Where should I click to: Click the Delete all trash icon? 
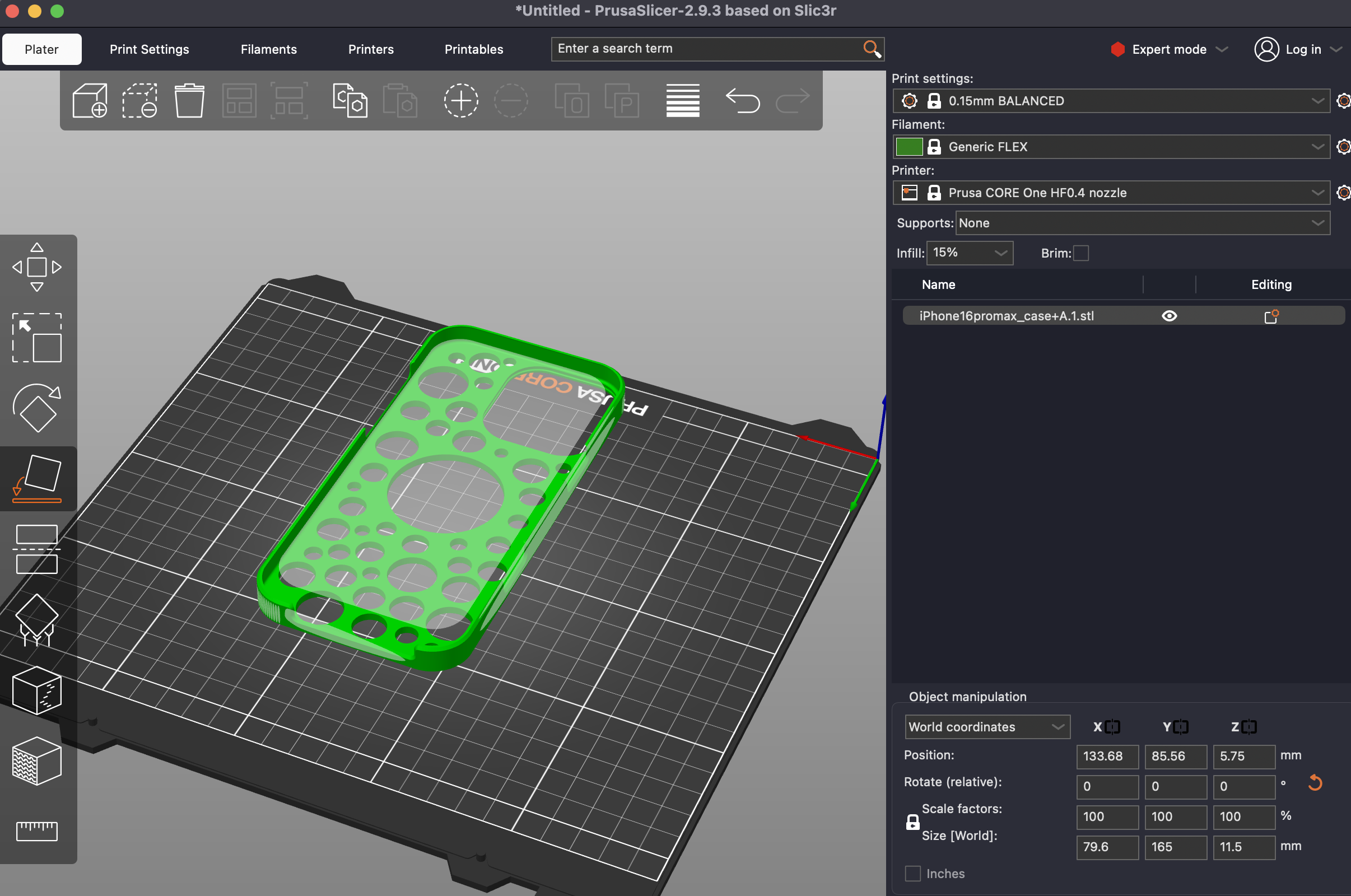[189, 101]
